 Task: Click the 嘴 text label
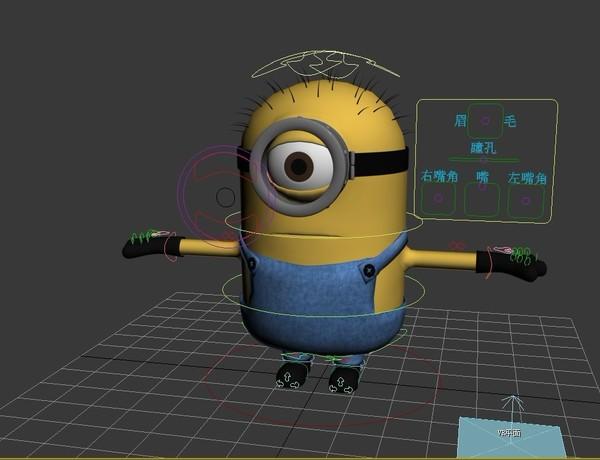(483, 176)
